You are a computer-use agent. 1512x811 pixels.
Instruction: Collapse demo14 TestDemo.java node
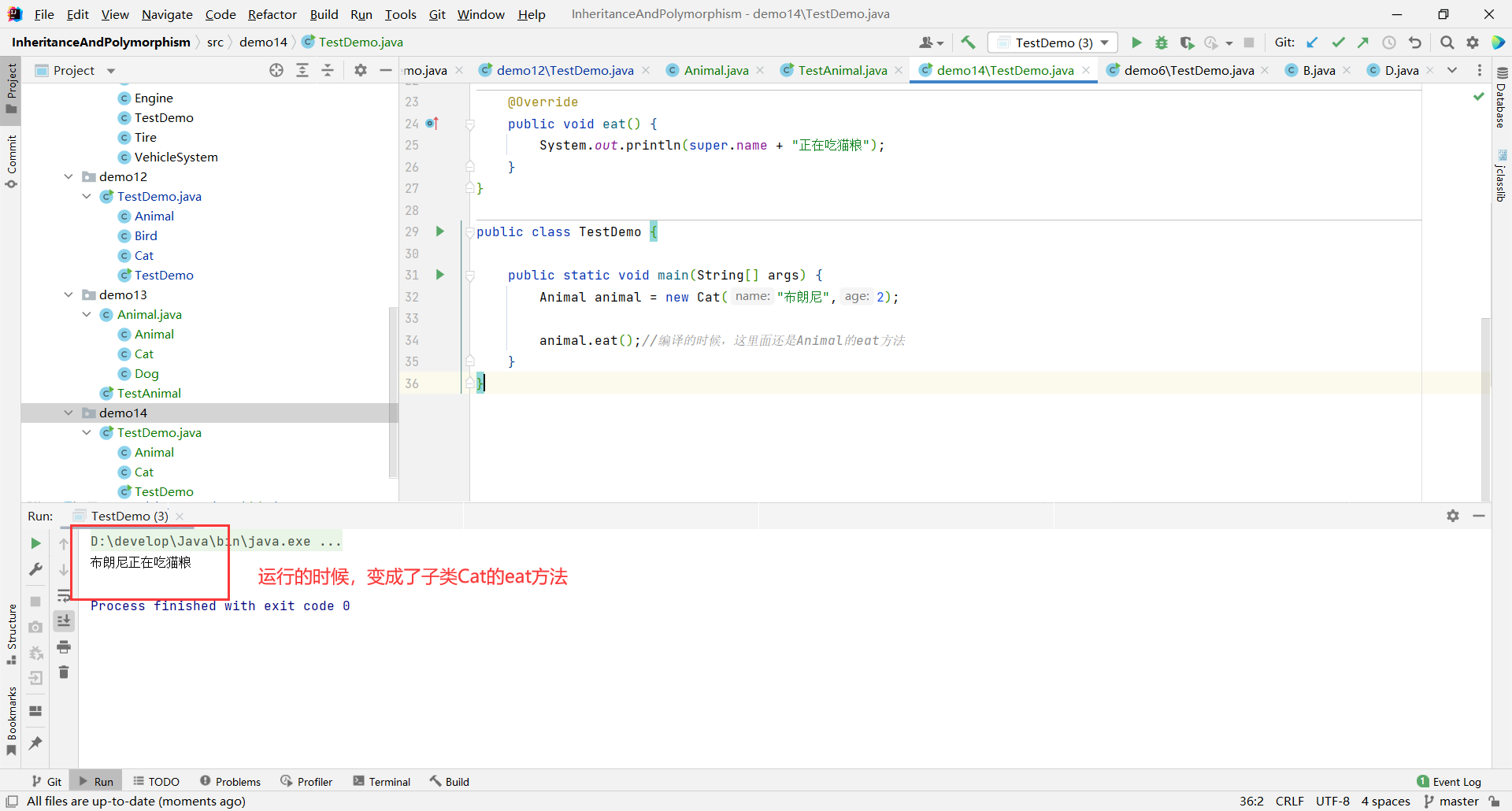click(x=87, y=432)
